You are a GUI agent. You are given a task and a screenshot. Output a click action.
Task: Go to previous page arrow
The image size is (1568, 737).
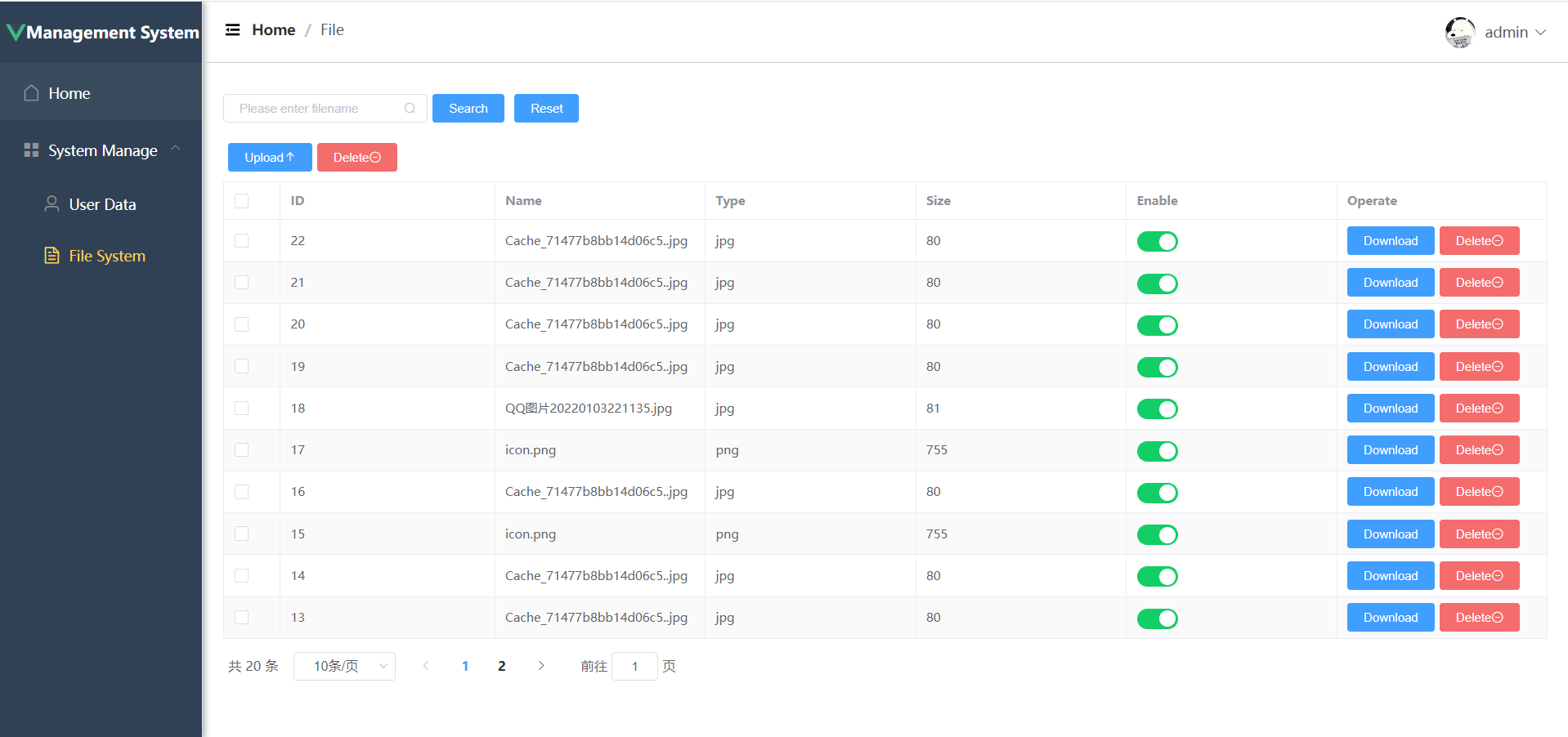(x=426, y=666)
